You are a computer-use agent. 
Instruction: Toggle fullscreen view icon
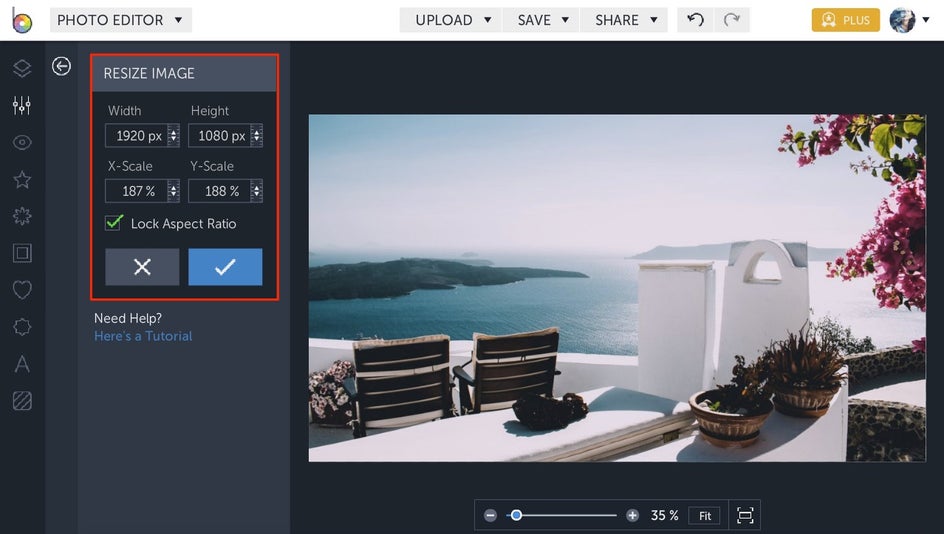coord(745,515)
